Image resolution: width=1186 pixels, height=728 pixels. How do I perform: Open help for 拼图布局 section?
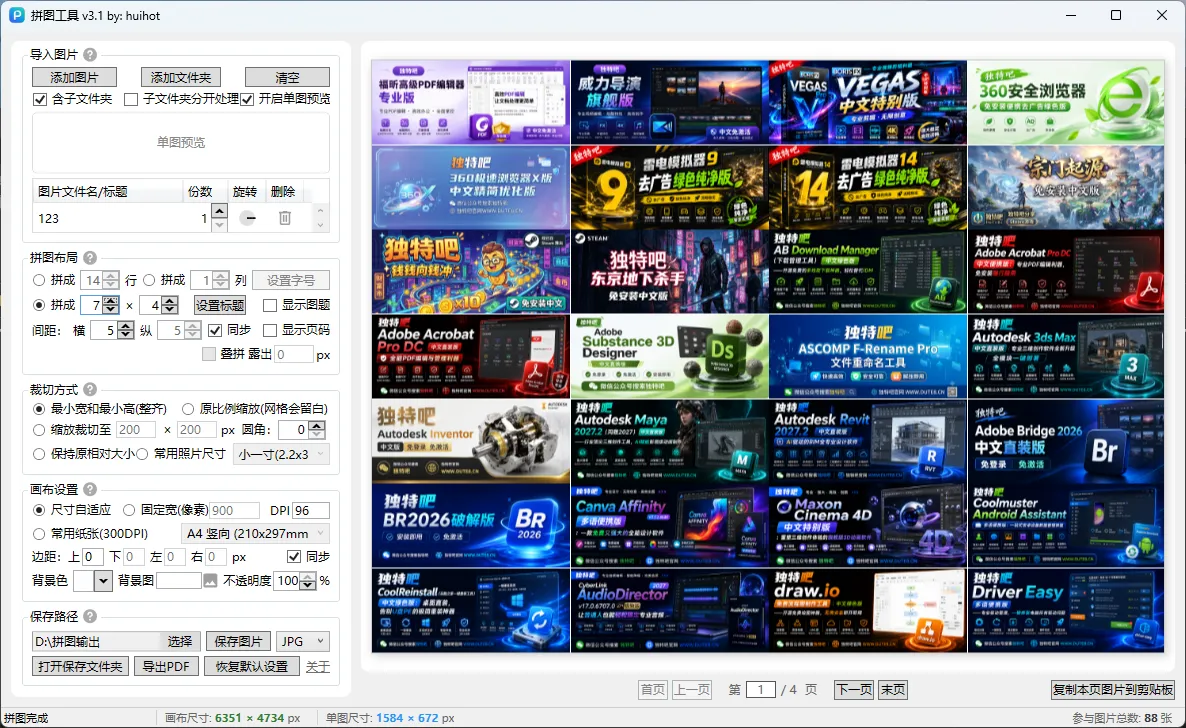(x=90, y=257)
